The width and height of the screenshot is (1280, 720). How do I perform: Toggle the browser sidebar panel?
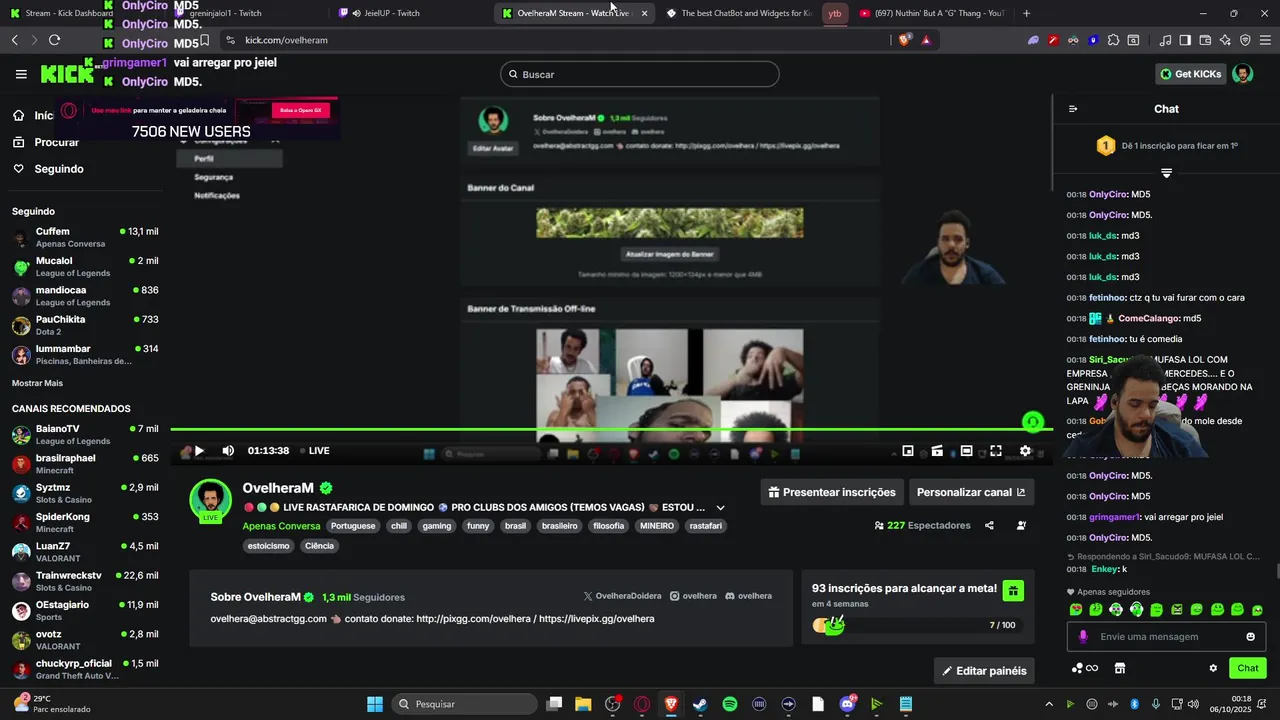pyautogui.click(x=1185, y=40)
